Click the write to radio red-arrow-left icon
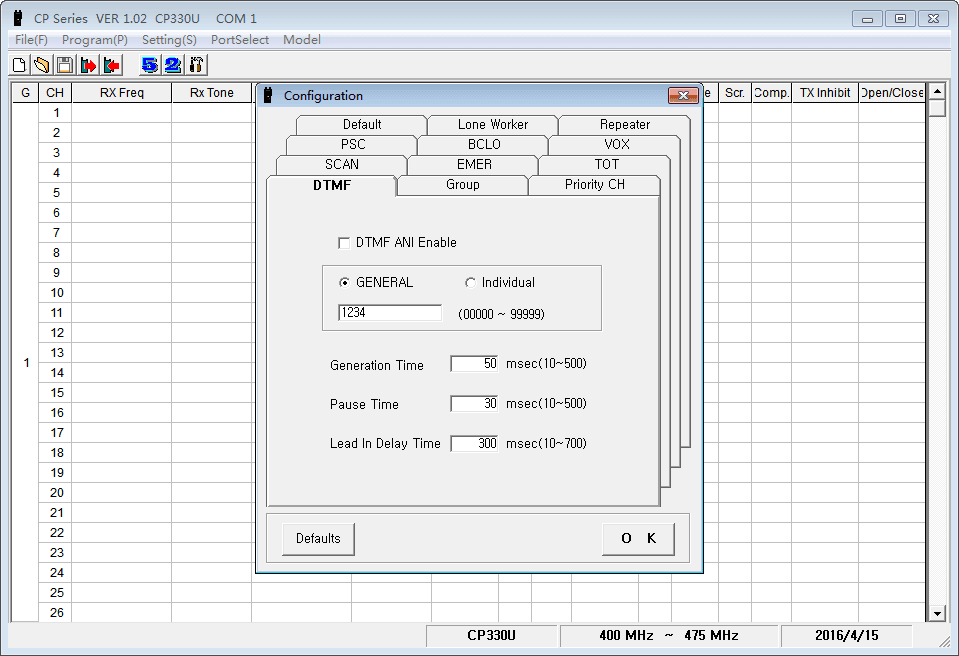 pyautogui.click(x=111, y=65)
